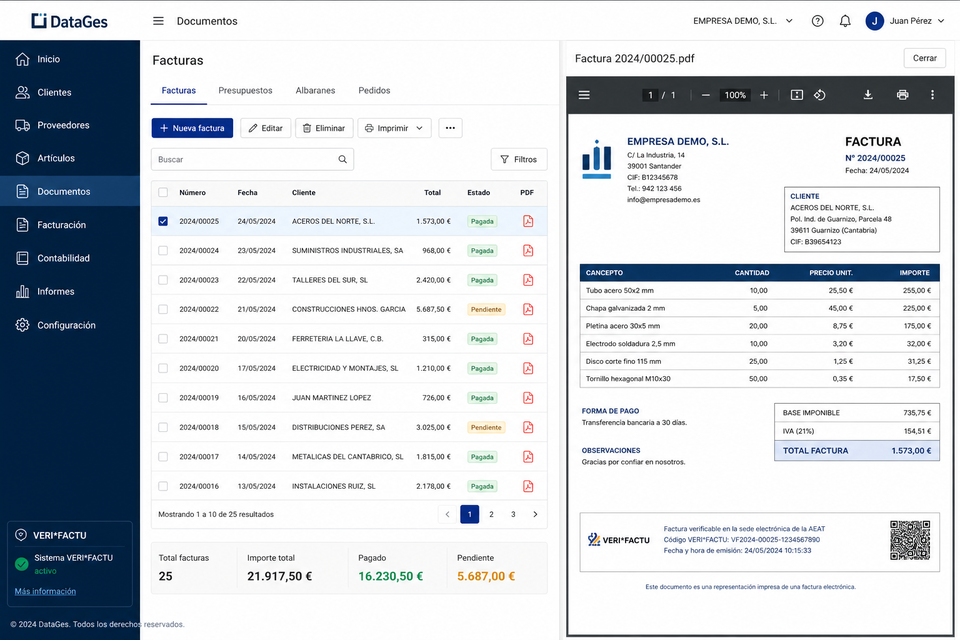Open PDF for invoice 2024/00020
The height and width of the screenshot is (640, 960).
(528, 368)
